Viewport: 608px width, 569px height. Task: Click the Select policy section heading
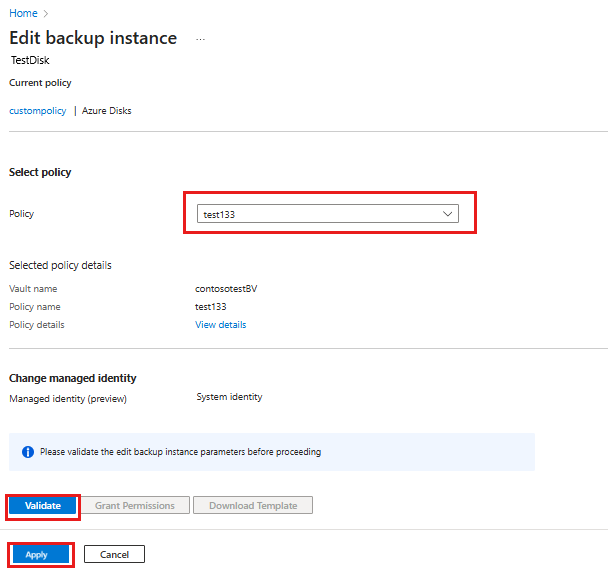coord(40,172)
